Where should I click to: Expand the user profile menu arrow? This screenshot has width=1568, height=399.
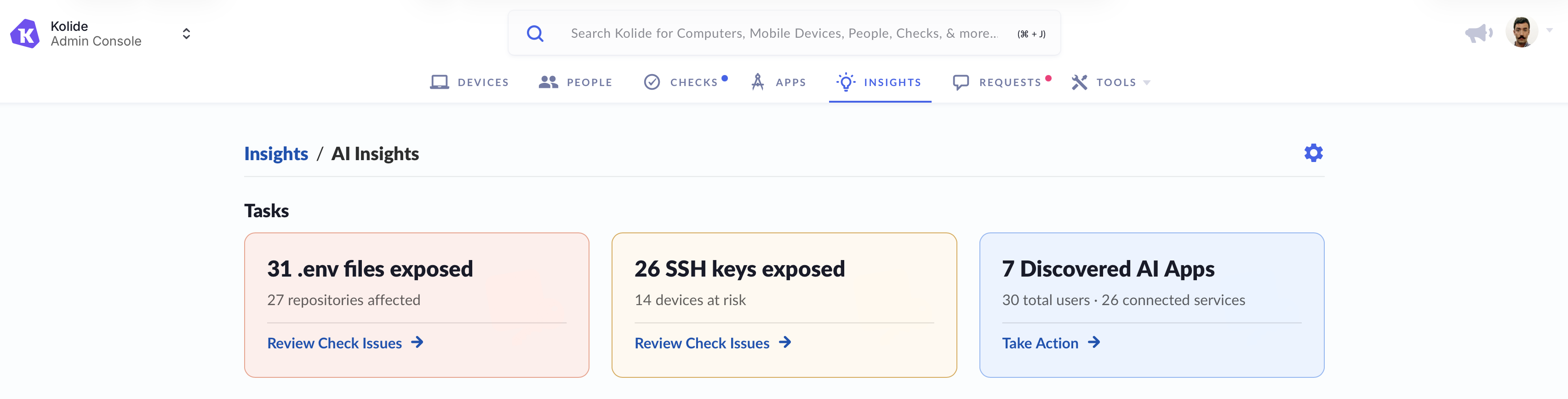pos(1549,30)
